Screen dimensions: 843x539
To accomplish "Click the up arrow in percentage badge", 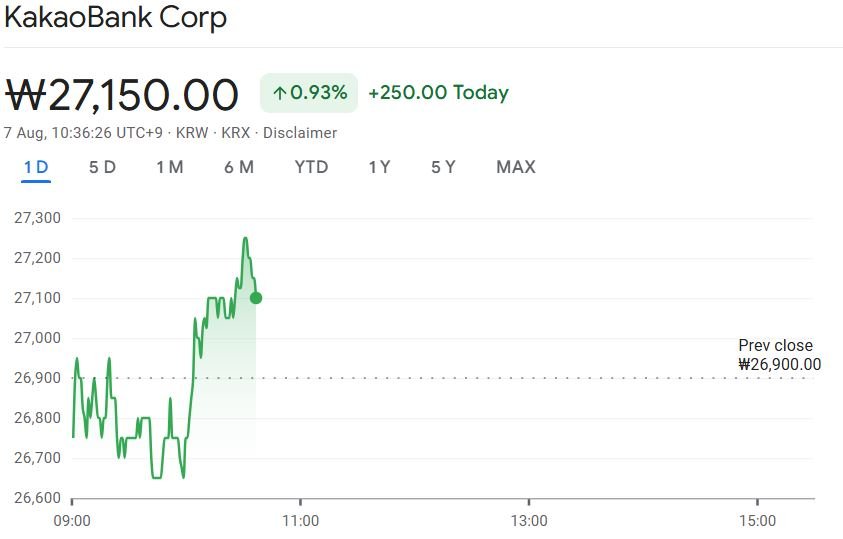I will 280,93.
